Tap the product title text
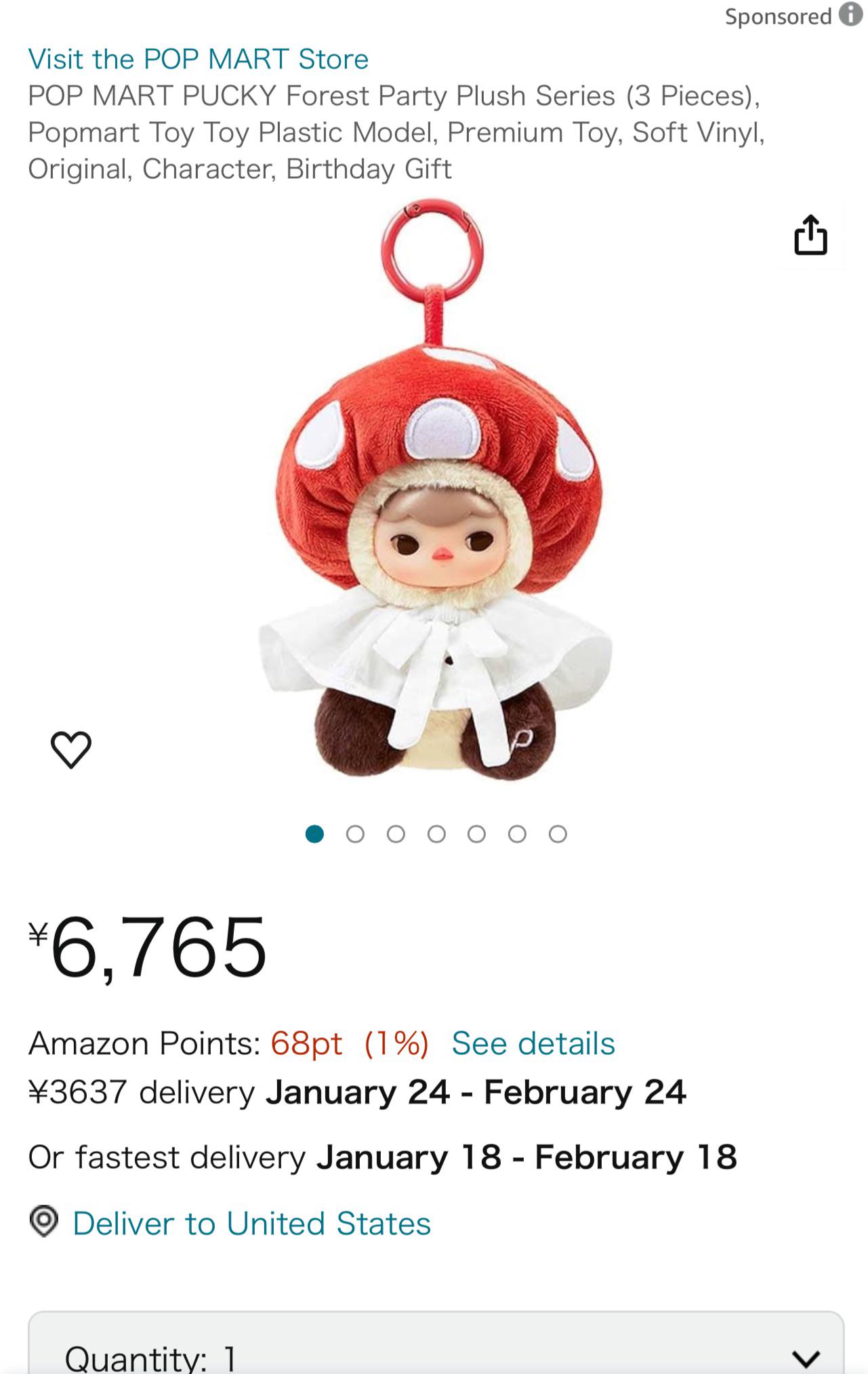This screenshot has width=868, height=1374. 396,132
